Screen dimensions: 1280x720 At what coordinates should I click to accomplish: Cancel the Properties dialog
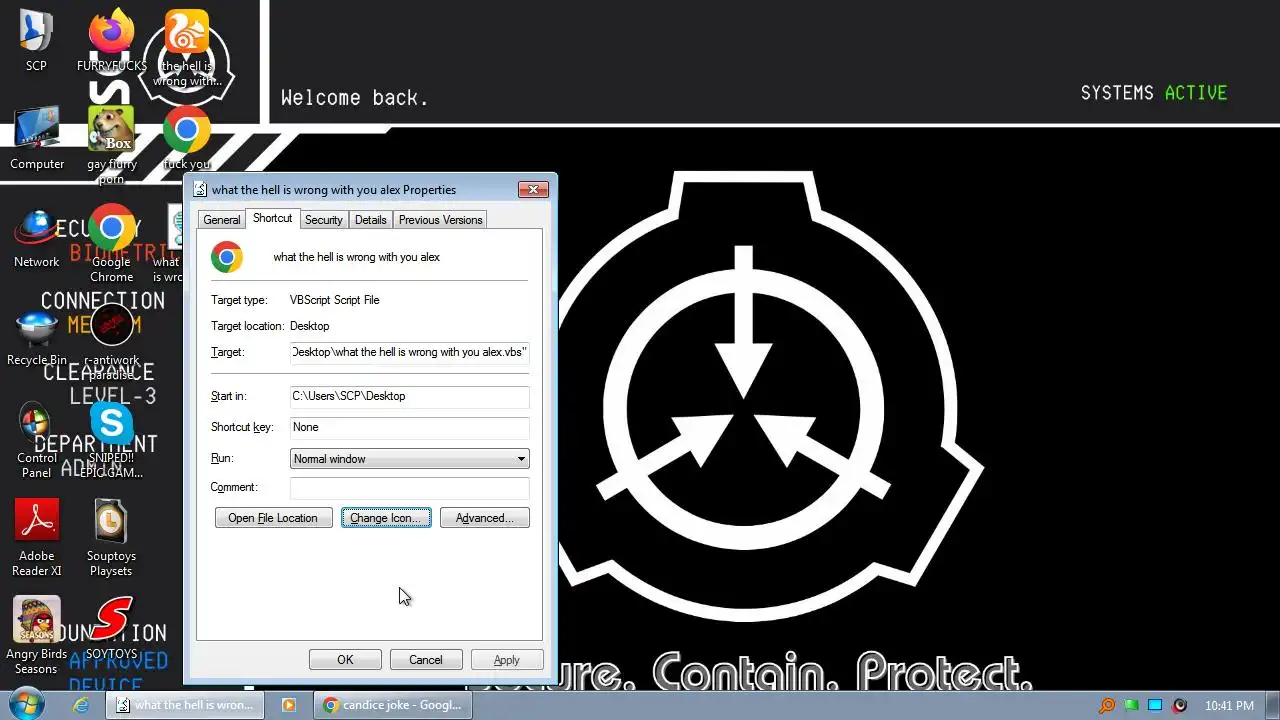(x=425, y=660)
